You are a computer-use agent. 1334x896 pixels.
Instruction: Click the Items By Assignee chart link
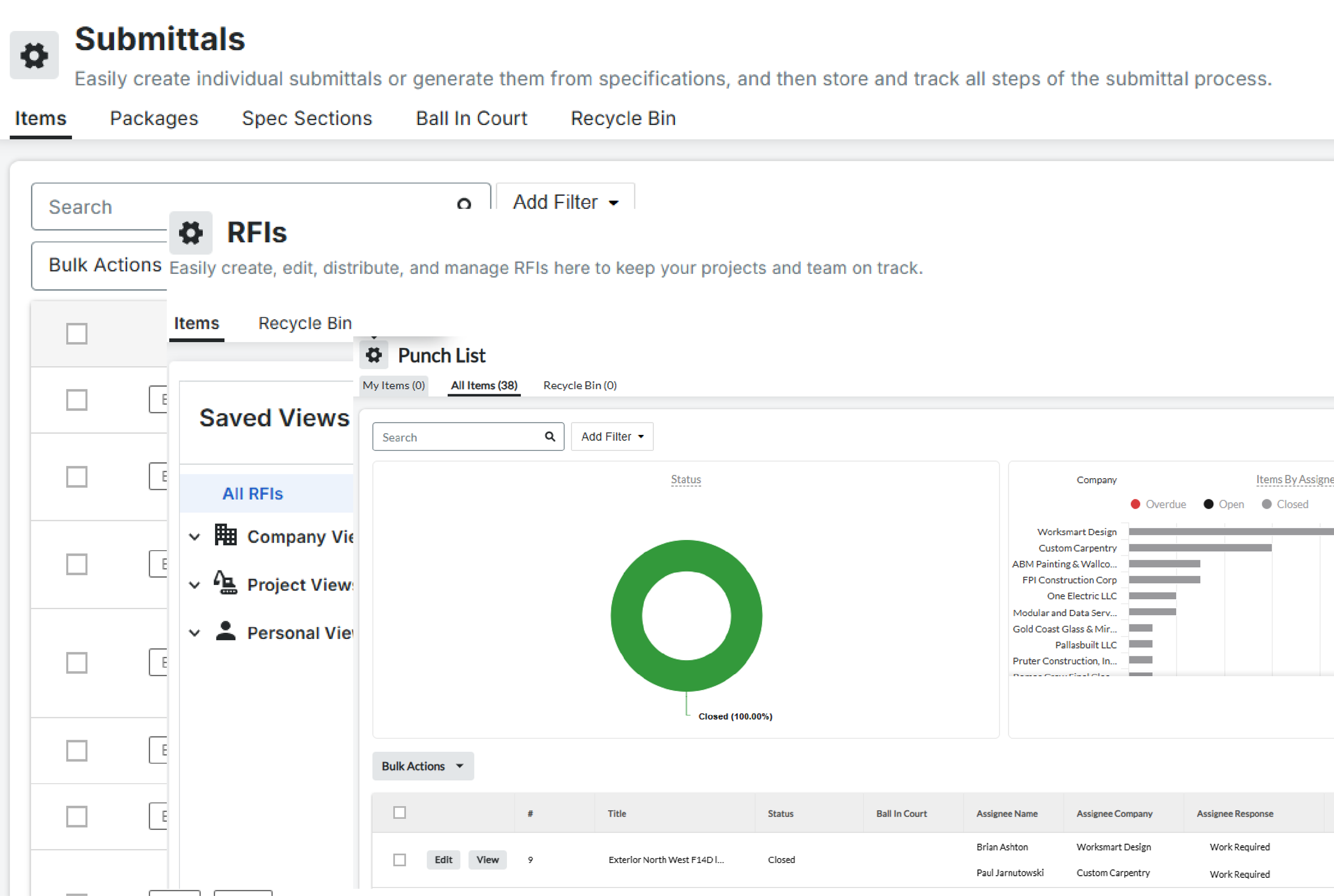pos(1295,479)
